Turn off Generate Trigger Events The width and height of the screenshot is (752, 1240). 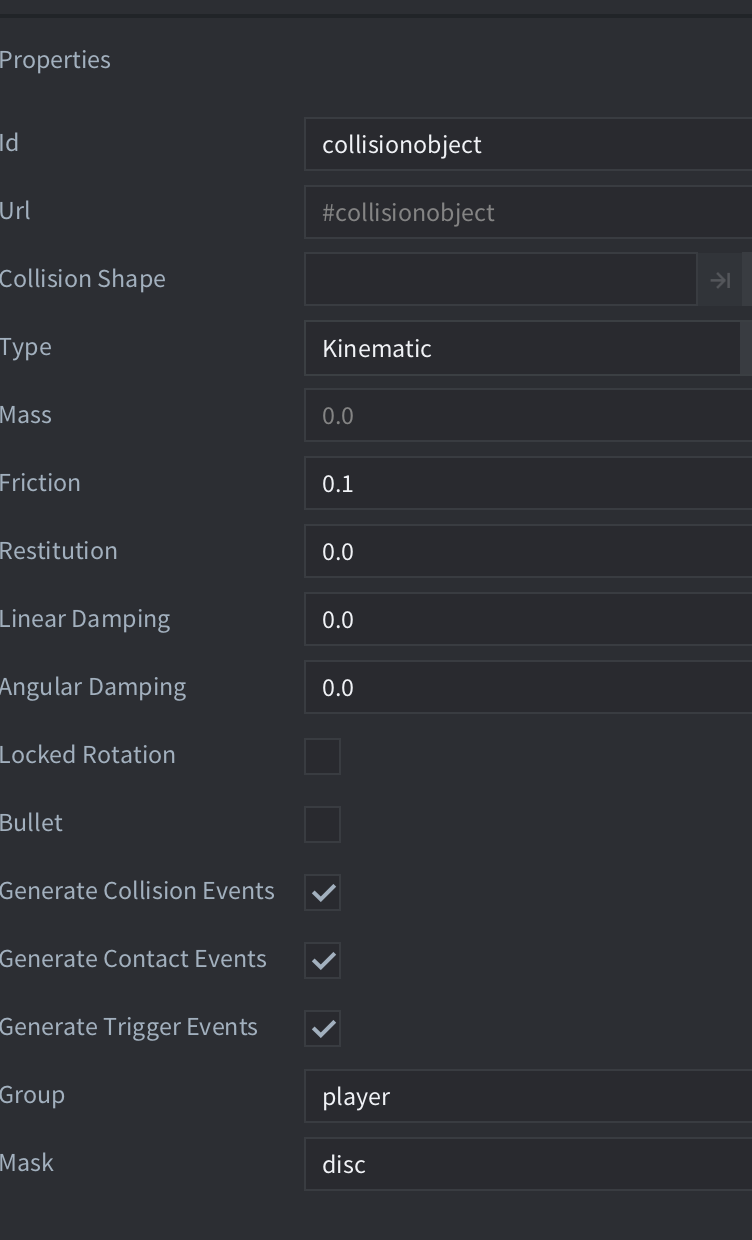(x=323, y=1028)
